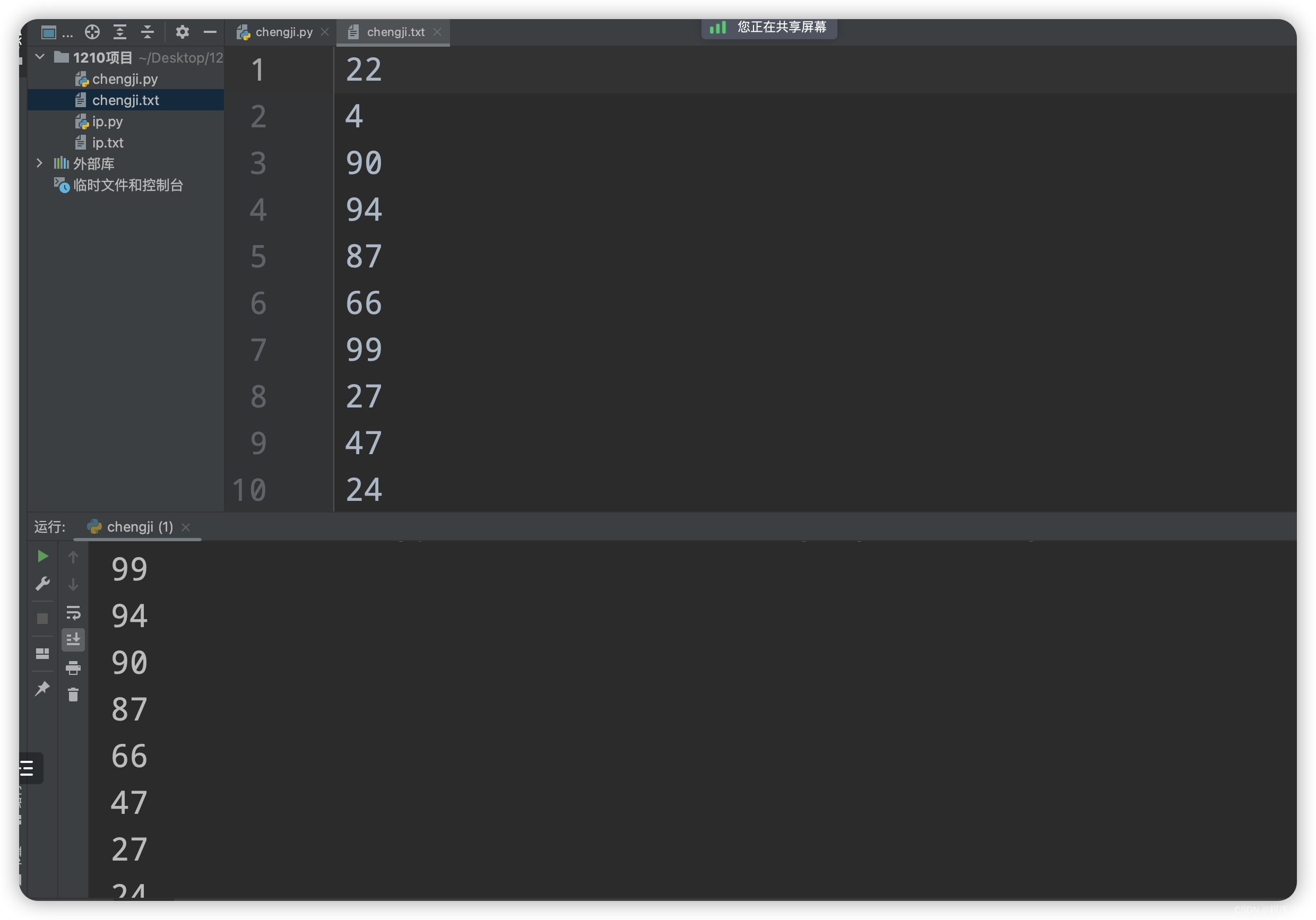Click the 1210项目 folder icon

click(x=62, y=57)
